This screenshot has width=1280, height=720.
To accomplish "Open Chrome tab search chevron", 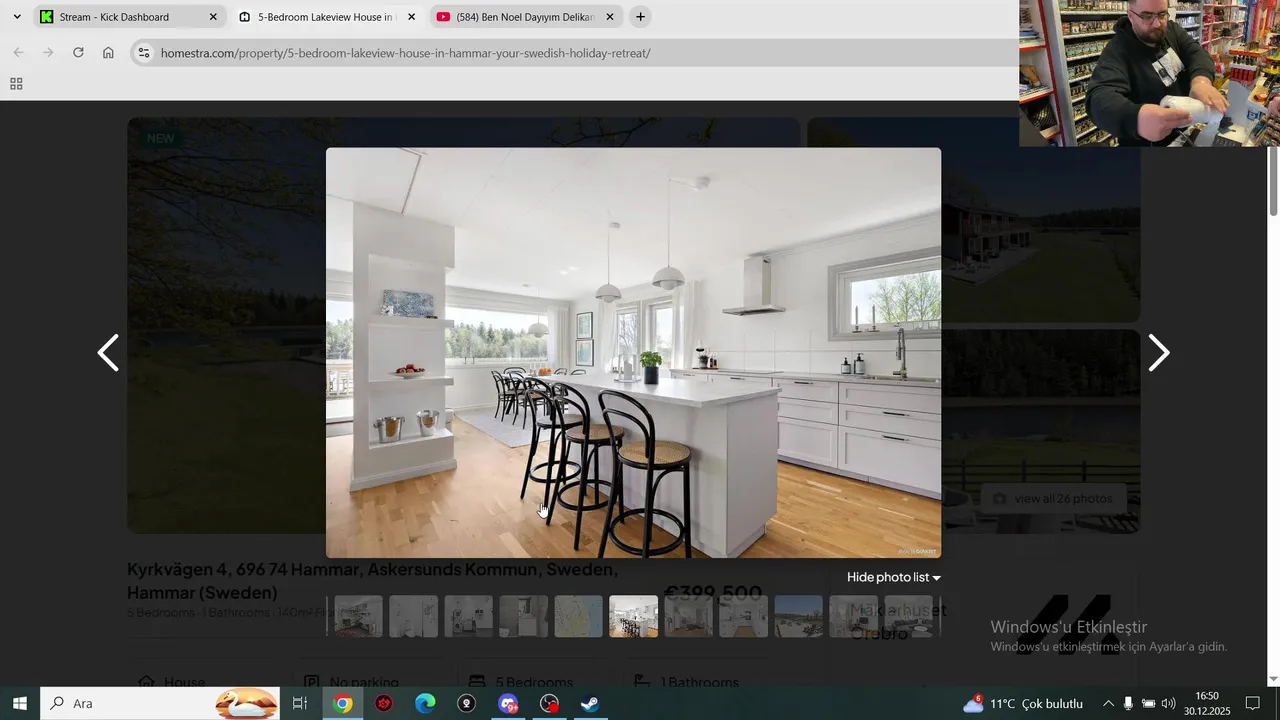I will click(17, 17).
